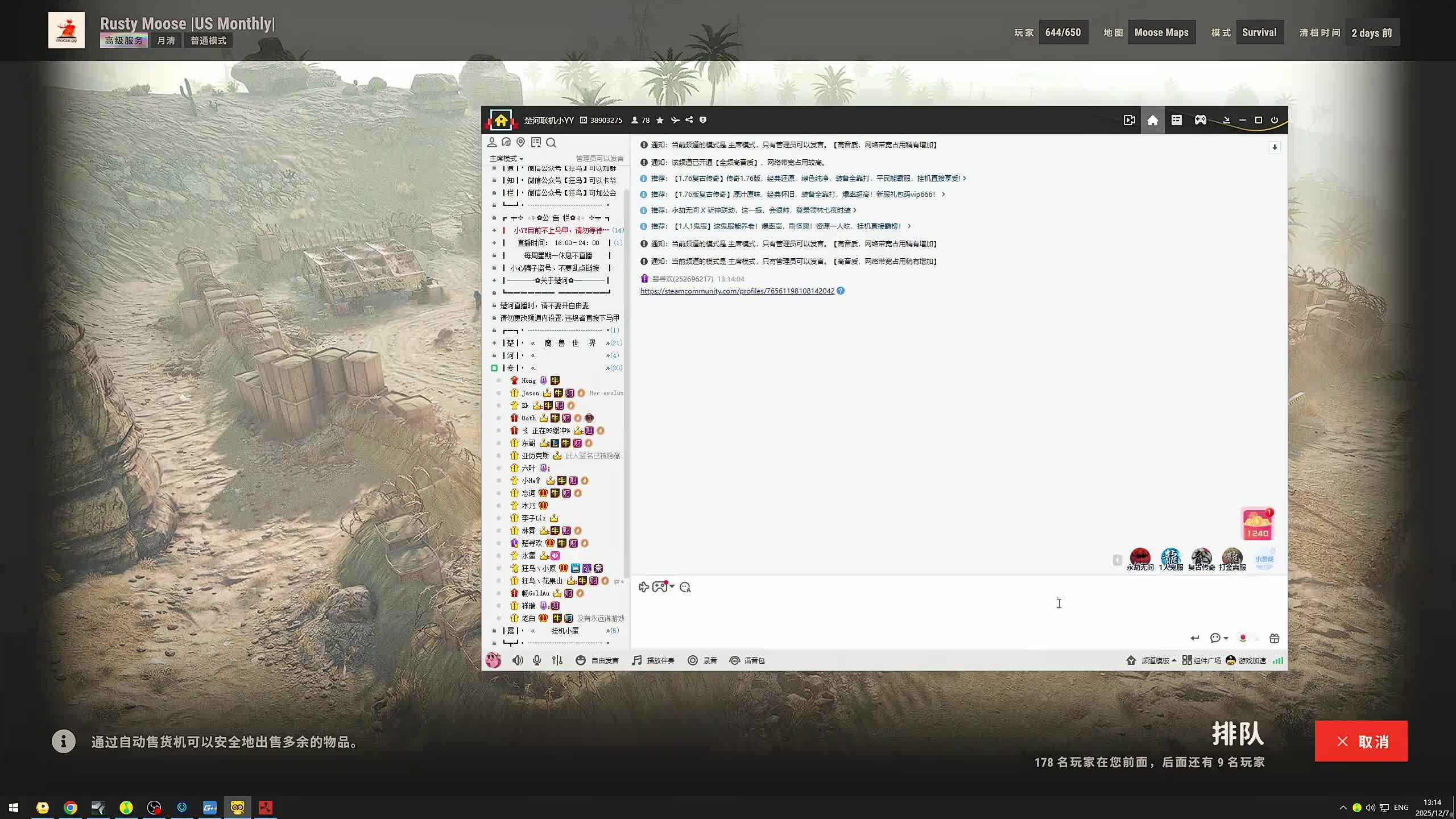Open the steamcommunity profile link
The width and height of the screenshot is (1456, 819).
coord(737,291)
